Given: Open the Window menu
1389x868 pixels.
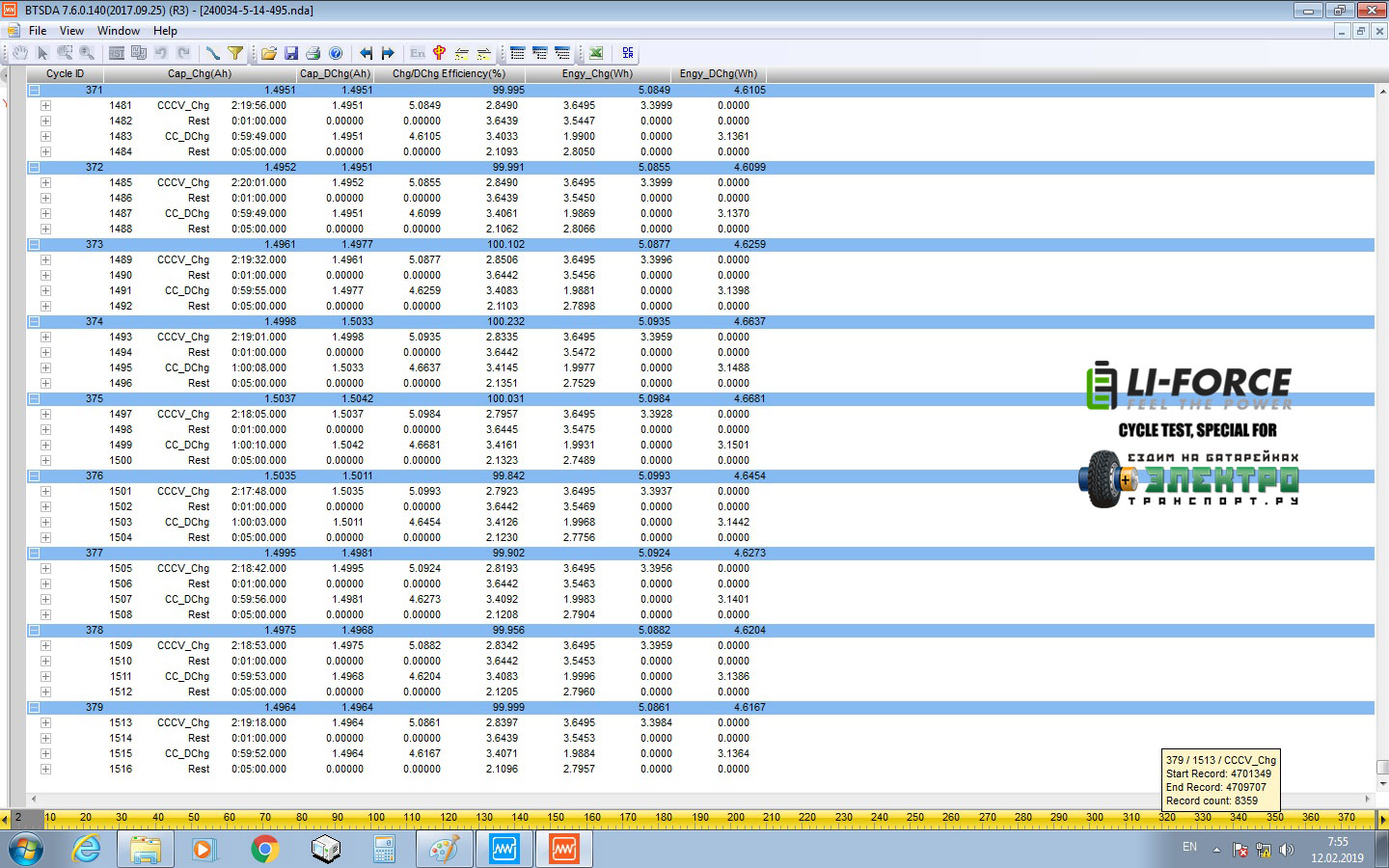Looking at the screenshot, I should tap(119, 31).
